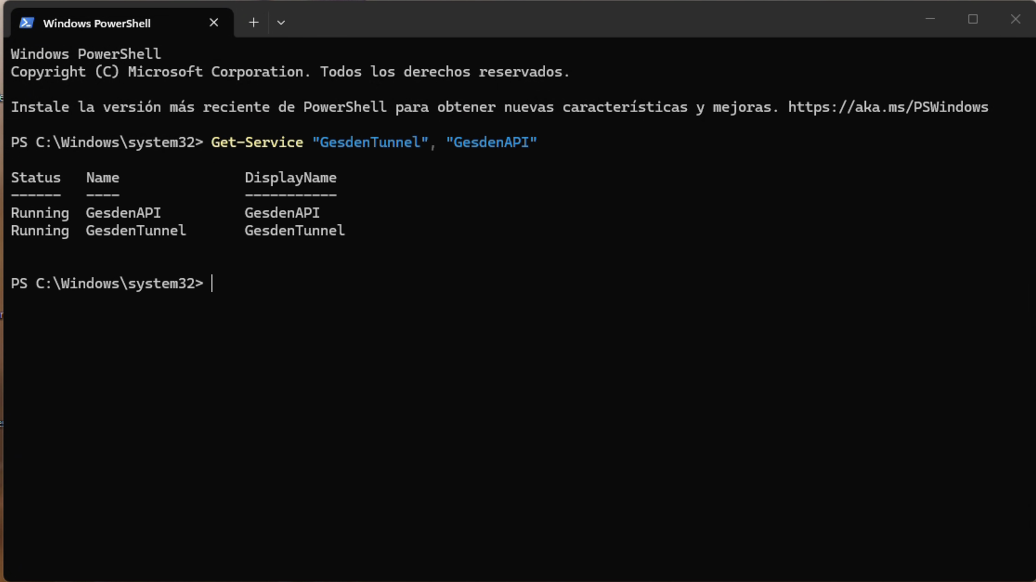The image size is (1036, 582).
Task: Open a new tab with plus button
Action: (253, 22)
